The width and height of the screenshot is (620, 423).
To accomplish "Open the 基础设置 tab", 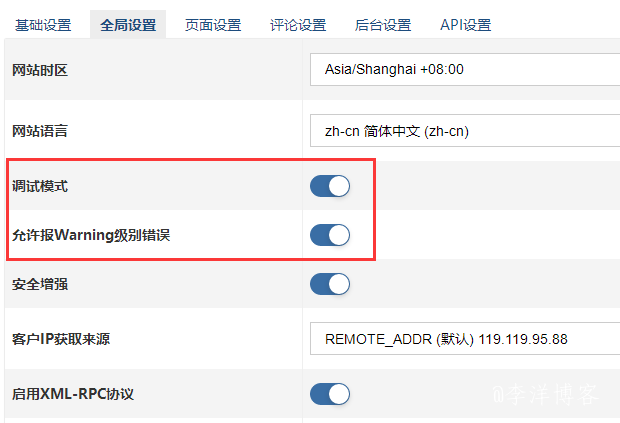I will tap(43, 24).
